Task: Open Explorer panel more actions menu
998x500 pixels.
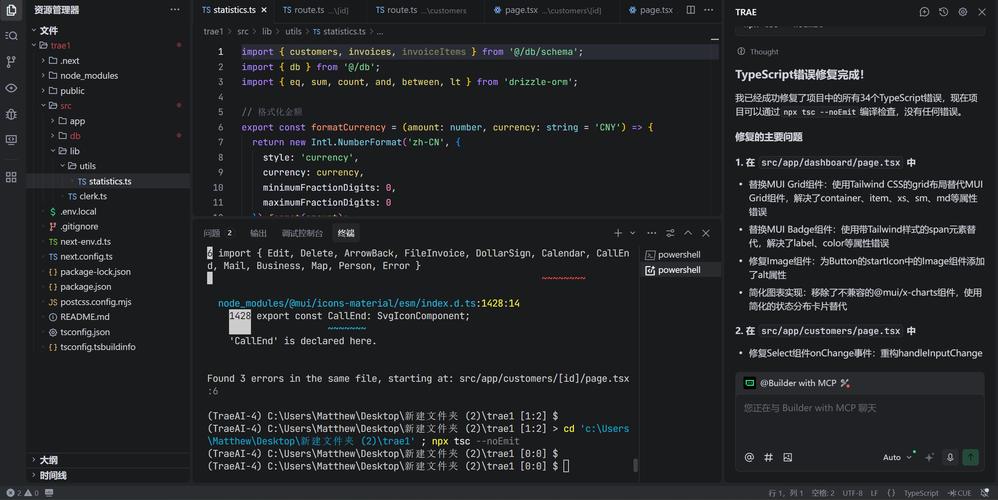Action: coord(175,10)
